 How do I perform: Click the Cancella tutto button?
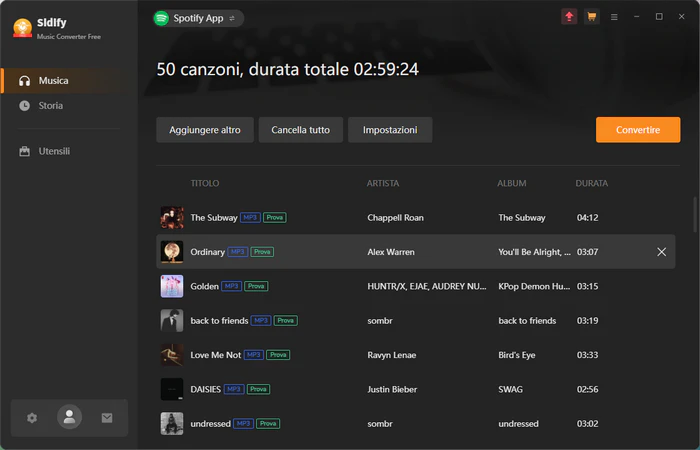coord(300,130)
